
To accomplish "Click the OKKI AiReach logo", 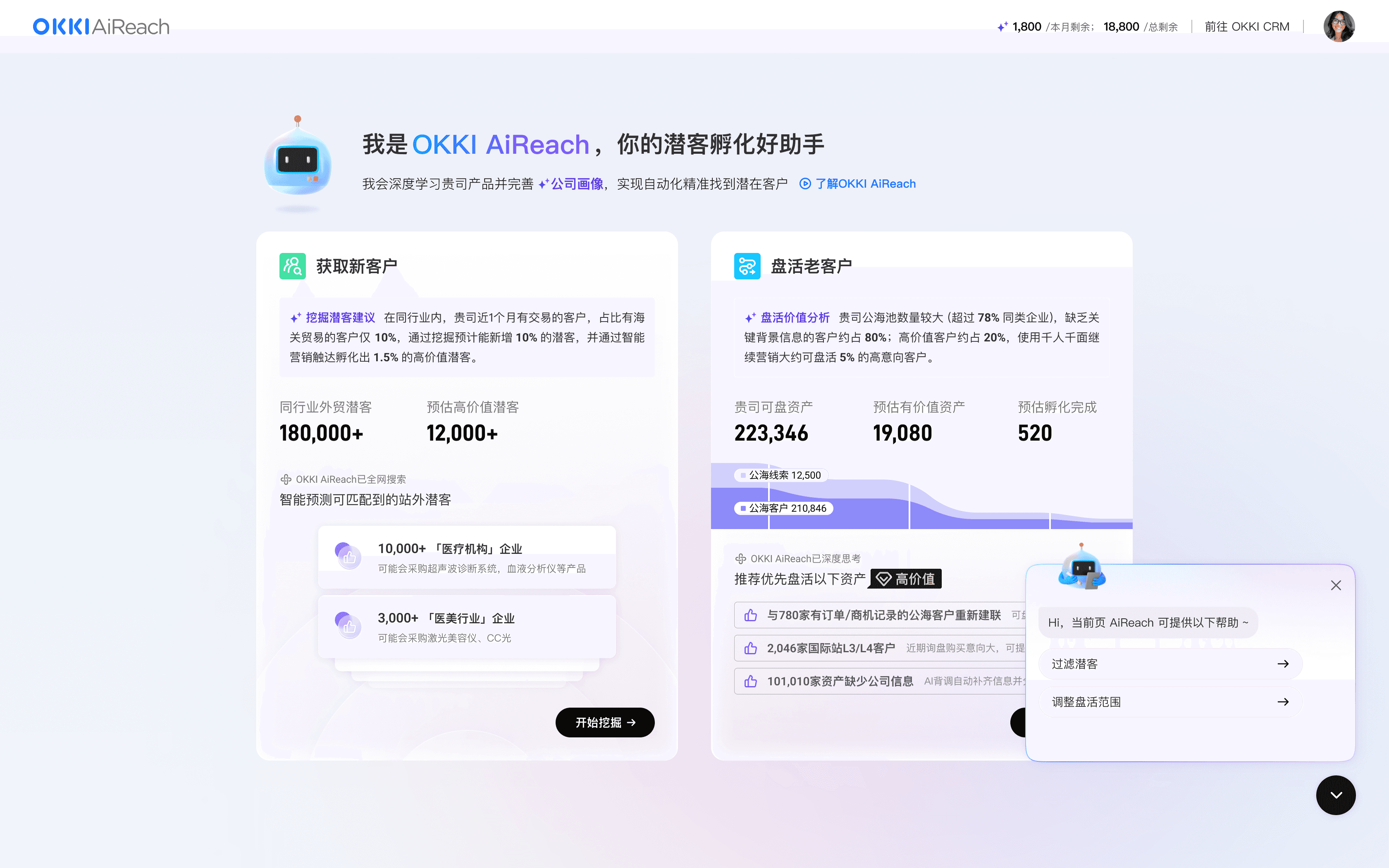I will click(x=101, y=26).
